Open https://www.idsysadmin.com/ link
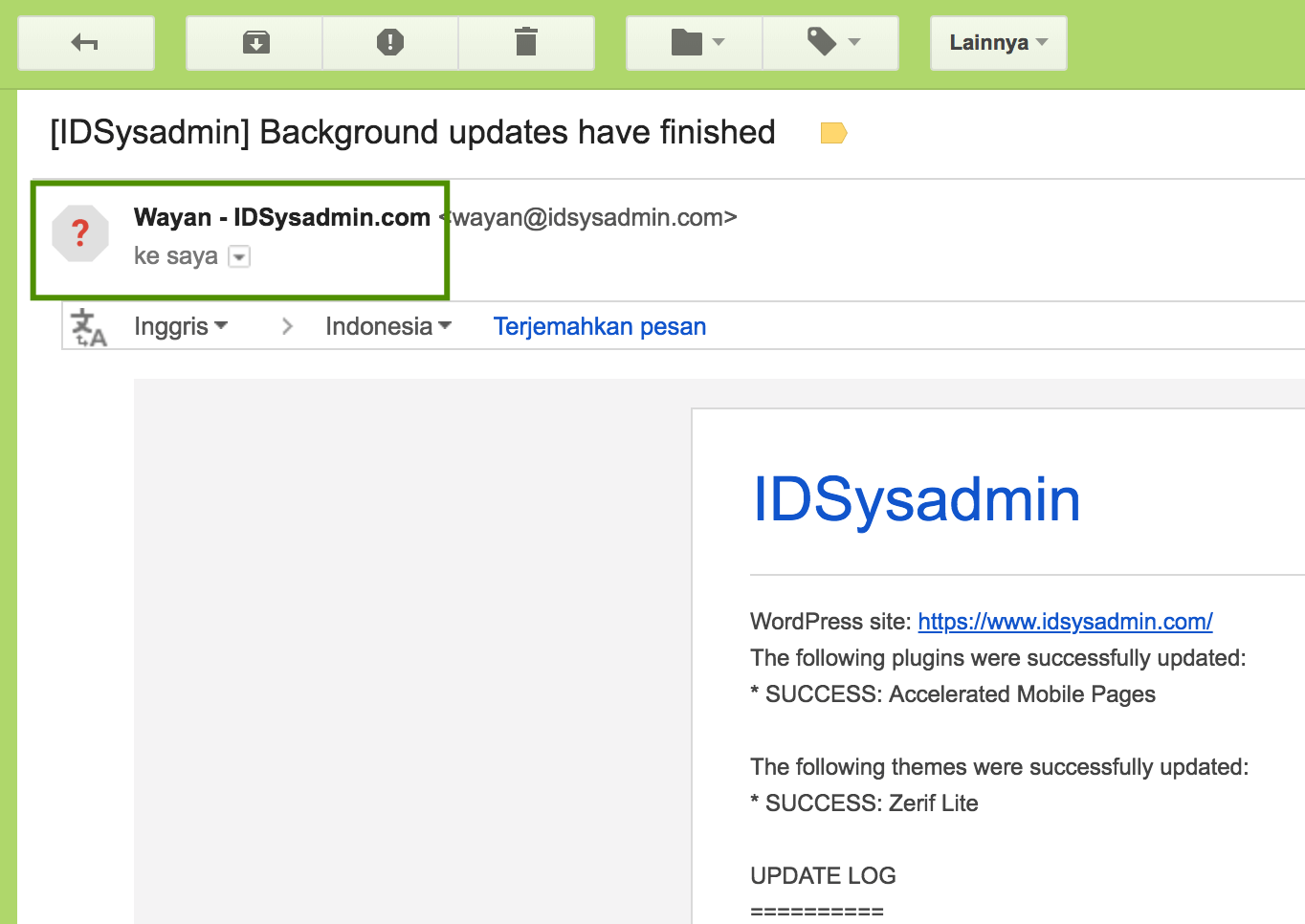1305x924 pixels. 1065,622
